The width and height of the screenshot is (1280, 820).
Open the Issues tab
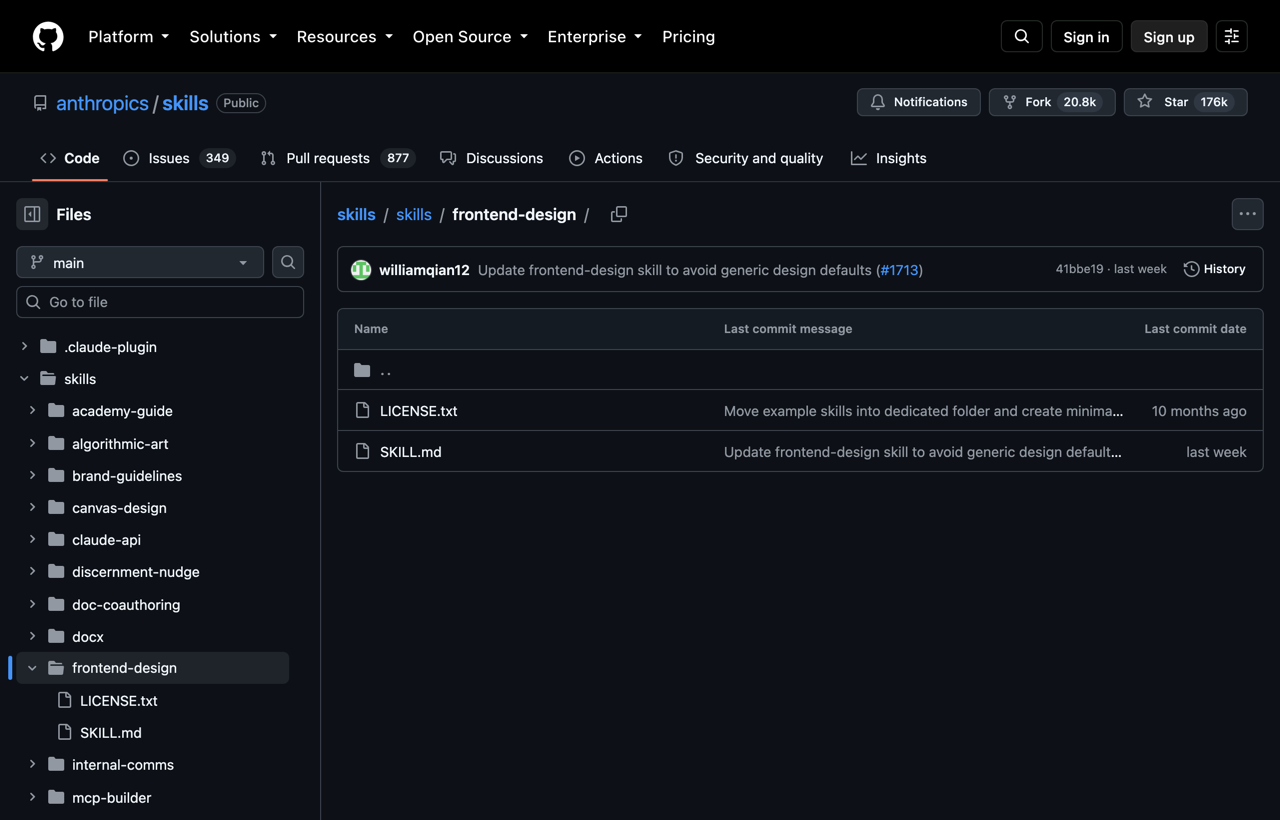pos(179,158)
